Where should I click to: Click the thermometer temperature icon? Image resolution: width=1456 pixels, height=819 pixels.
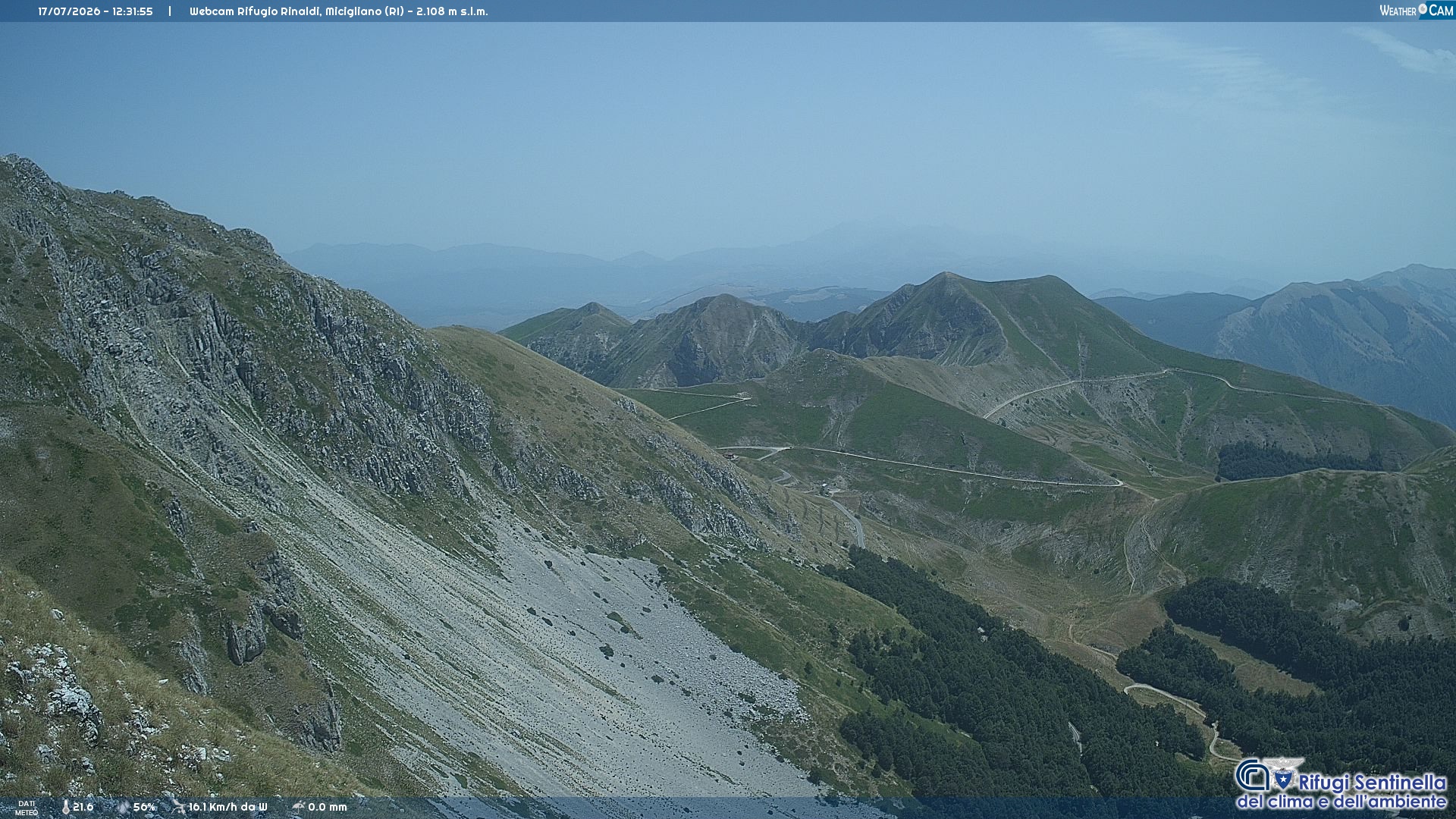66,807
